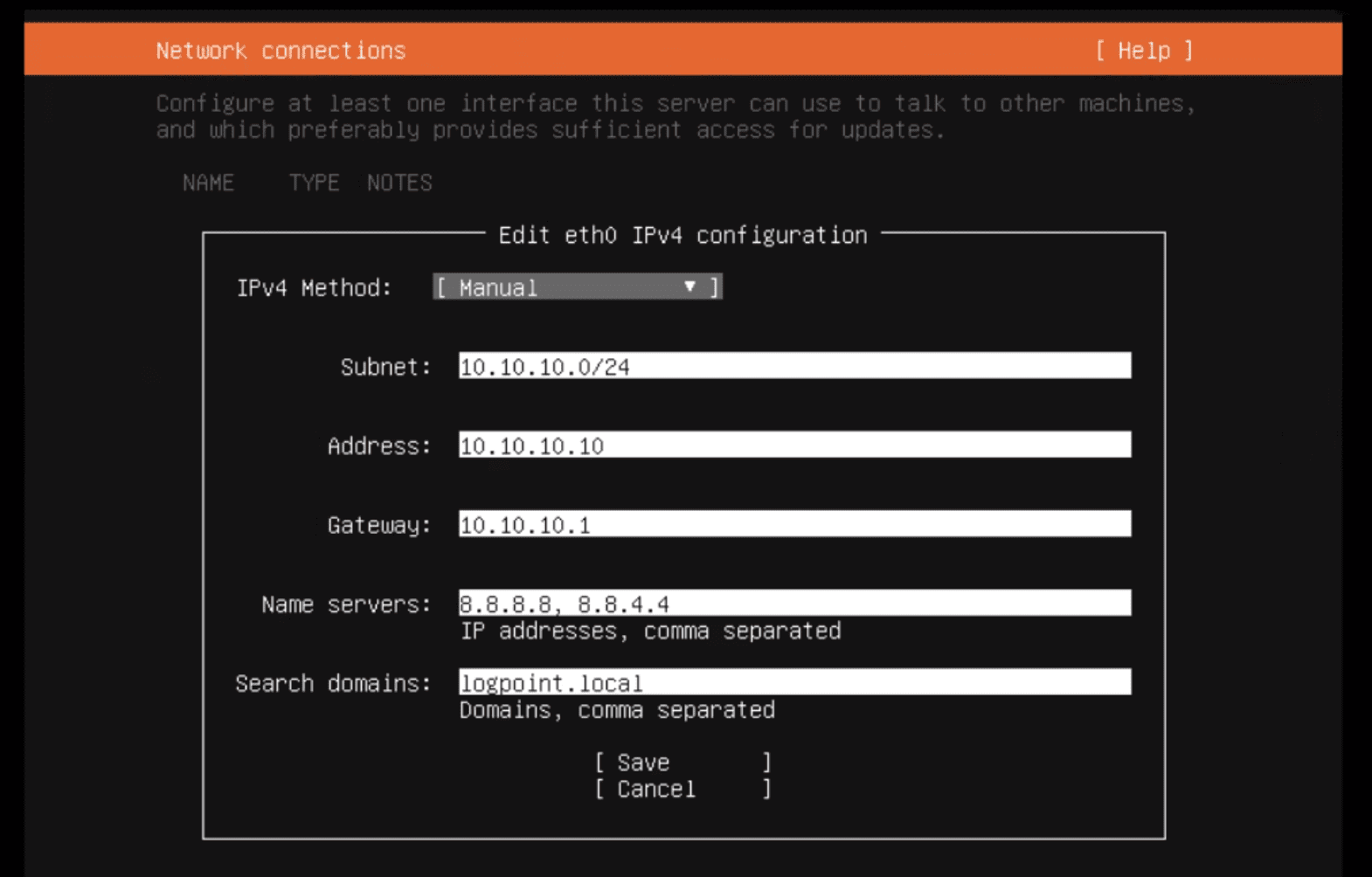Click the Gateway label text
1372x877 pixels.
tap(378, 525)
